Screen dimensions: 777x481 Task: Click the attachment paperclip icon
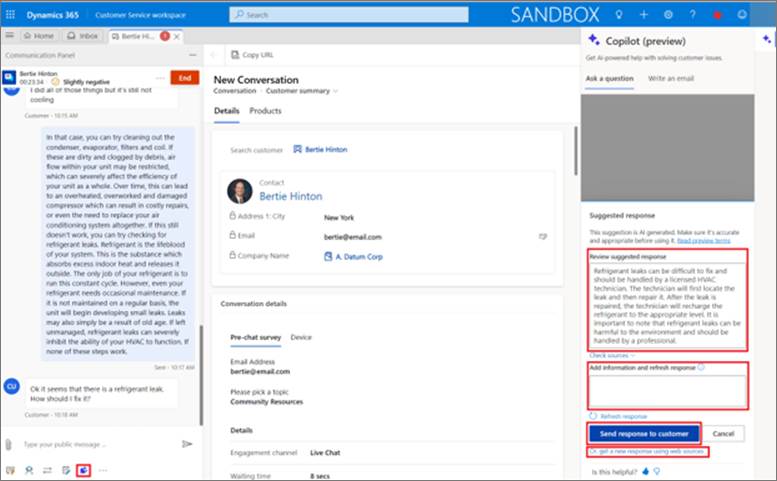(9, 443)
